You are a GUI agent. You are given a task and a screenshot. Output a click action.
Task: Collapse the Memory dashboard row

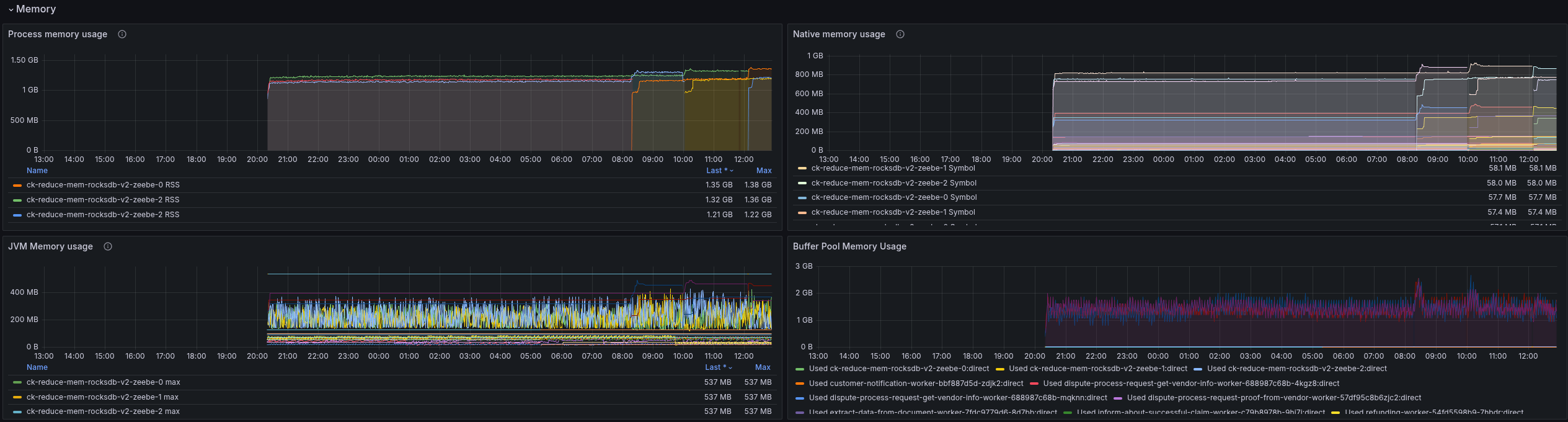[11, 9]
